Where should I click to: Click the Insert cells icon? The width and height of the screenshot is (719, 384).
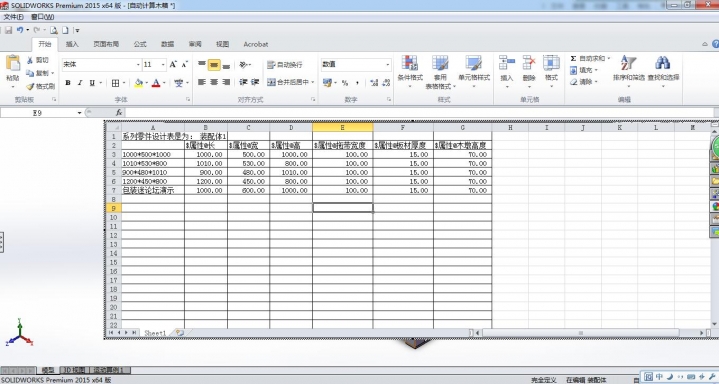click(507, 63)
